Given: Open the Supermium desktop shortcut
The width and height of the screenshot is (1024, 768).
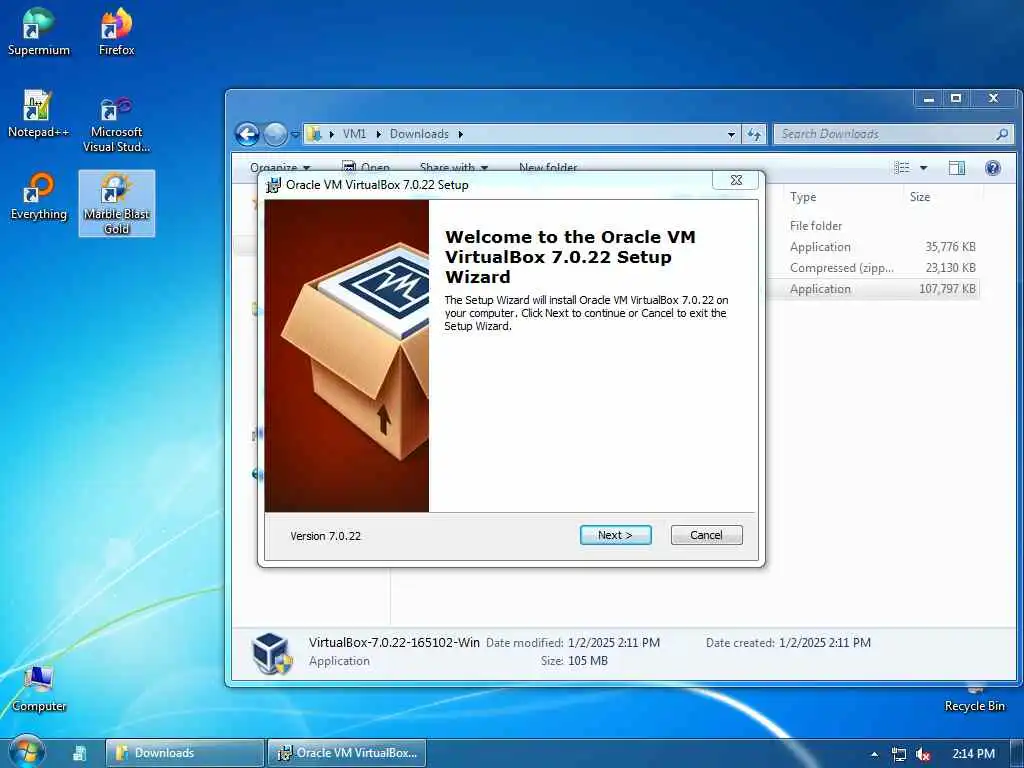Looking at the screenshot, I should tap(39, 32).
